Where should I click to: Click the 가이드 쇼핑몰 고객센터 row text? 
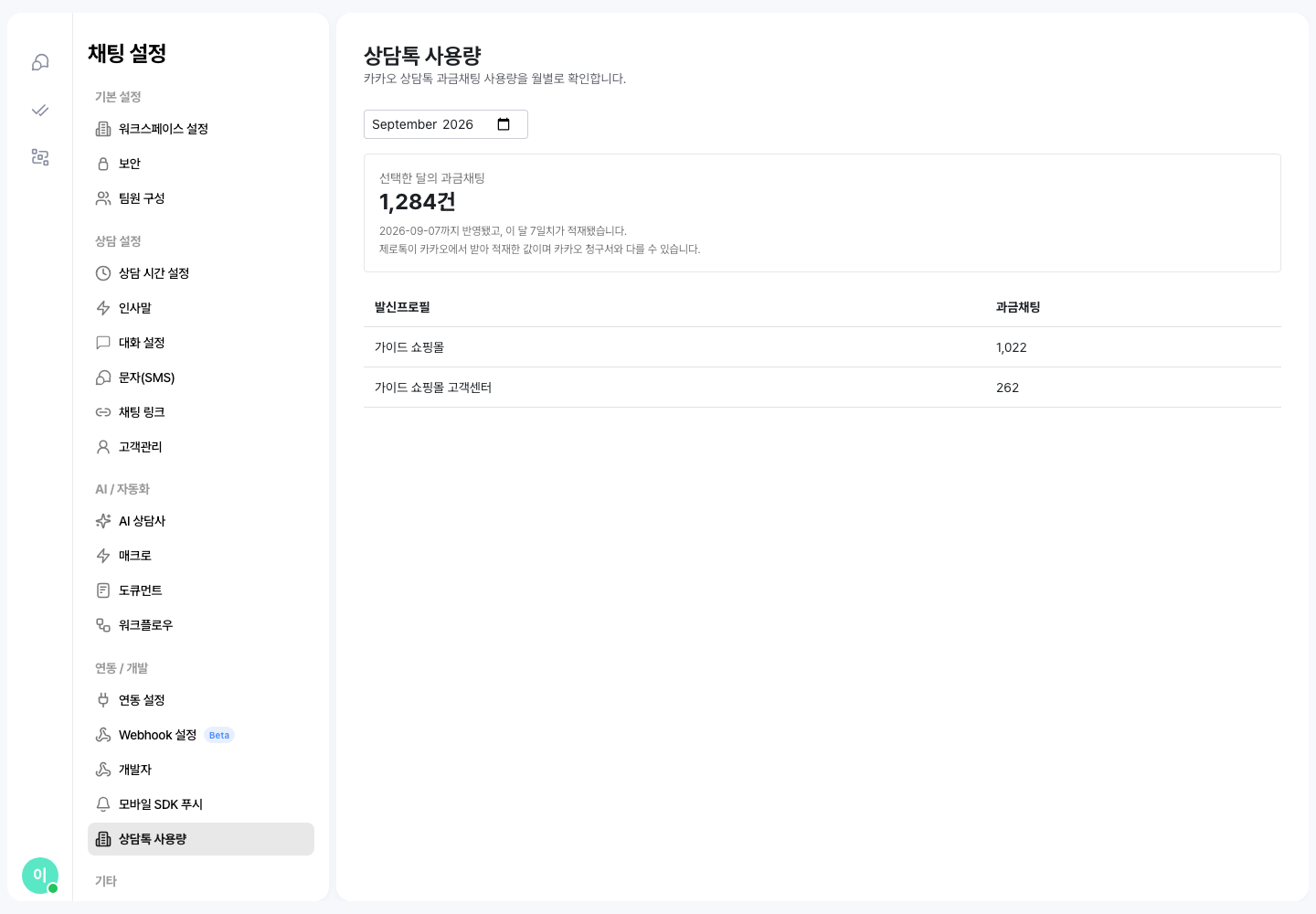pyautogui.click(x=433, y=388)
